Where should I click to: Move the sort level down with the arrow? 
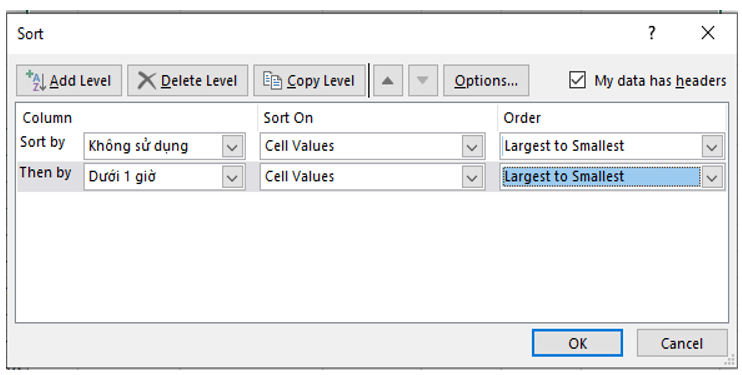(x=423, y=80)
